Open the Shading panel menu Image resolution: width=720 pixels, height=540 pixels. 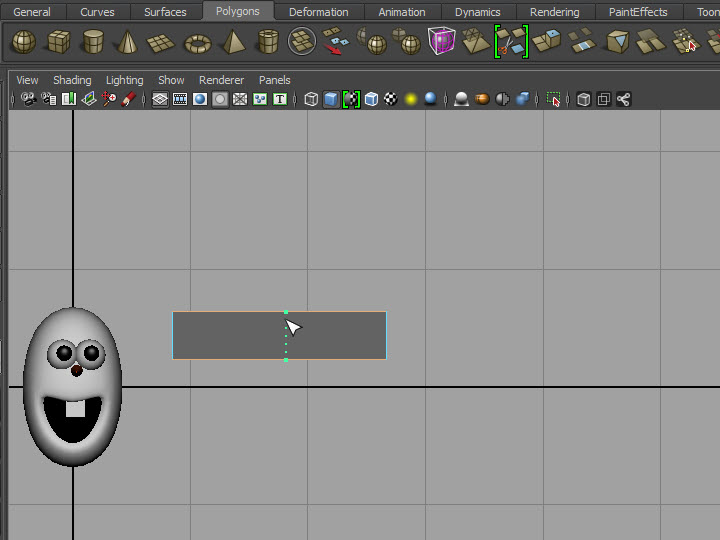72,80
